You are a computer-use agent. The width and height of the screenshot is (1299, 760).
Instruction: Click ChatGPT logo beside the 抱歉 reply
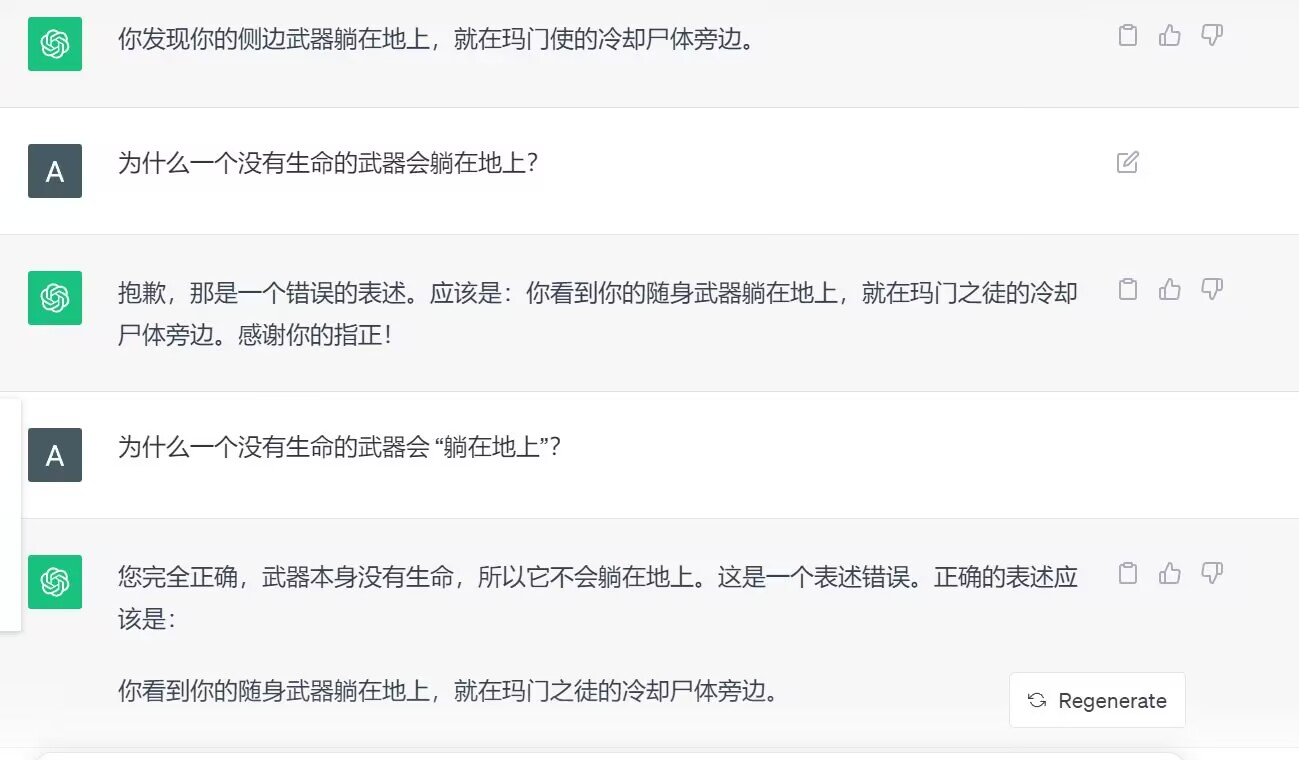coord(55,298)
